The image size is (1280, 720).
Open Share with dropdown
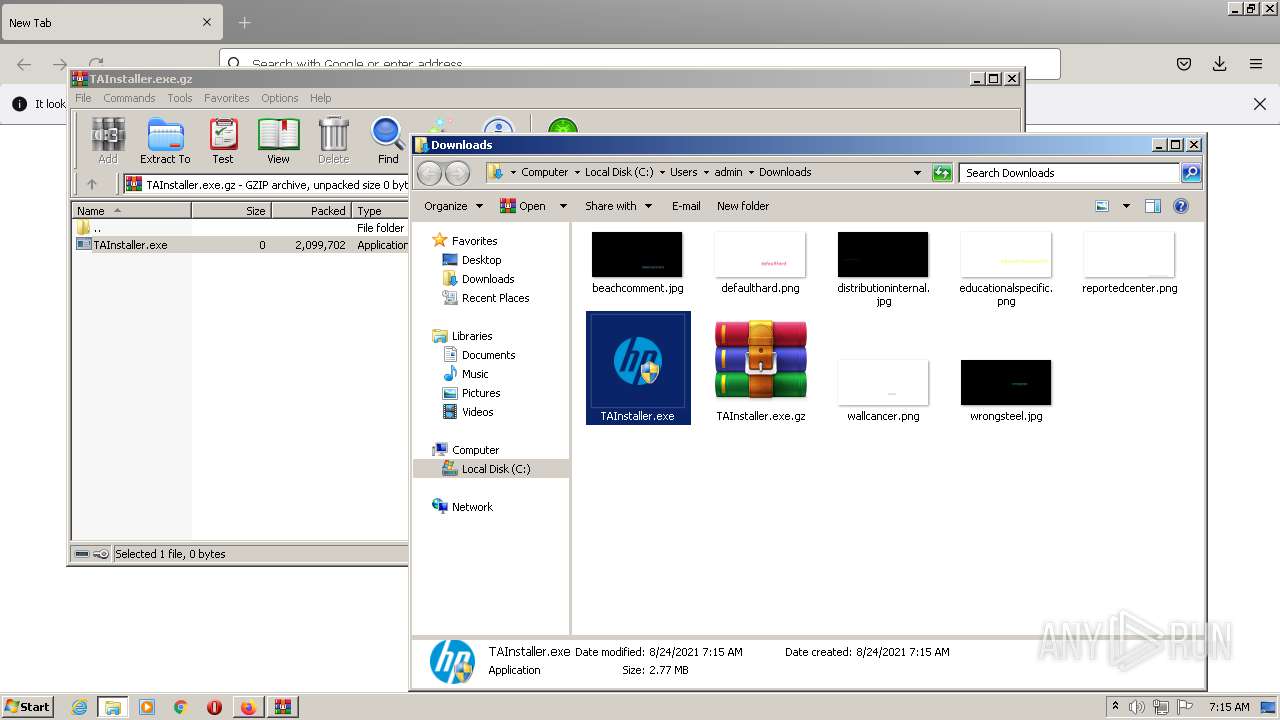(x=619, y=206)
